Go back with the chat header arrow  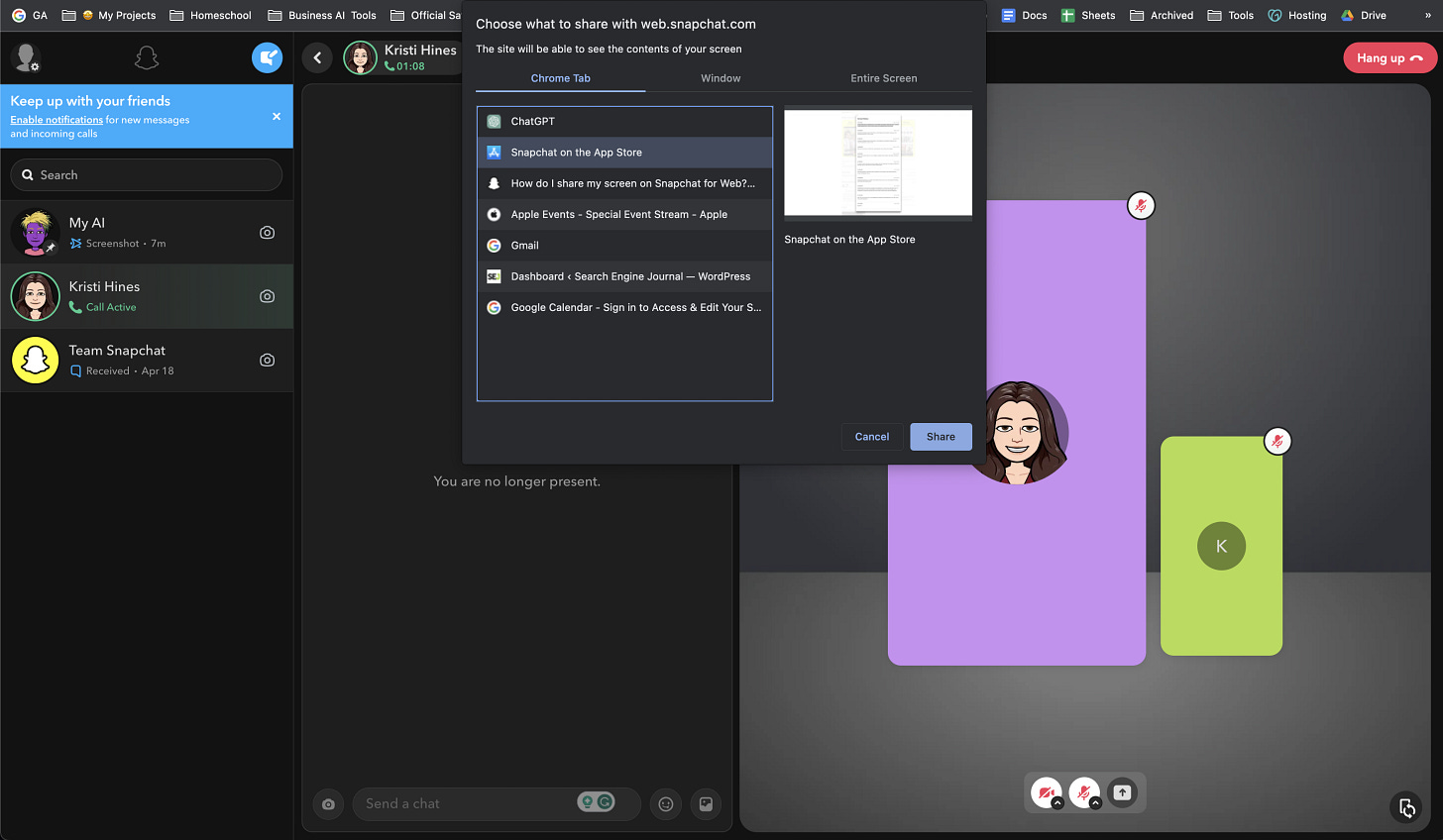[x=317, y=58]
